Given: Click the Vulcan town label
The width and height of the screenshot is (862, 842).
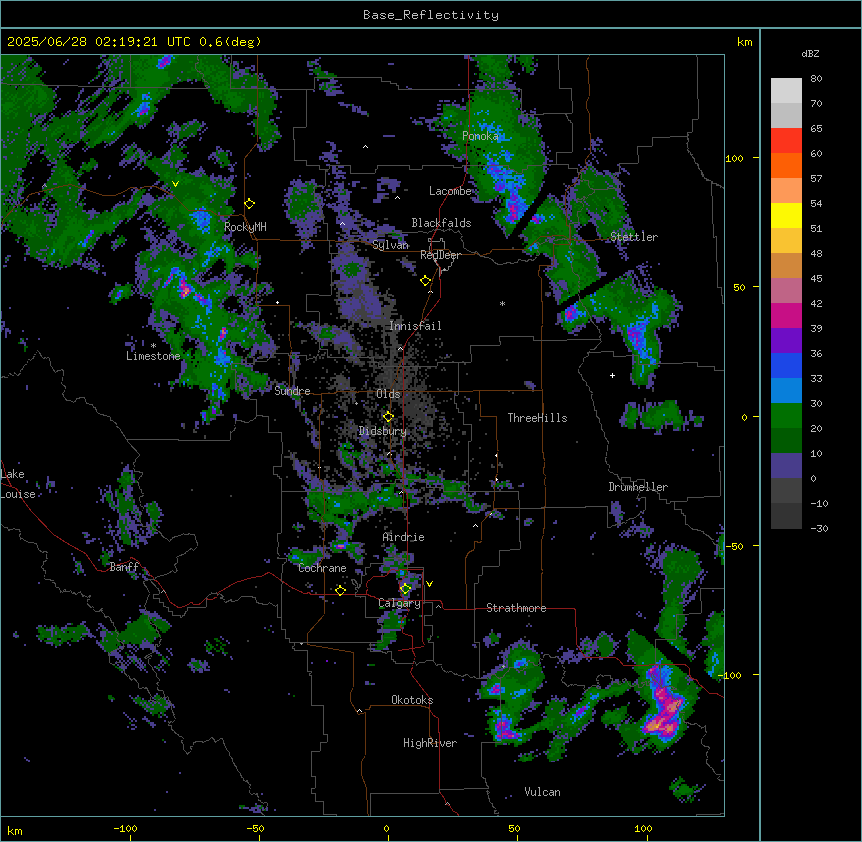Looking at the screenshot, I should pyautogui.click(x=543, y=792).
